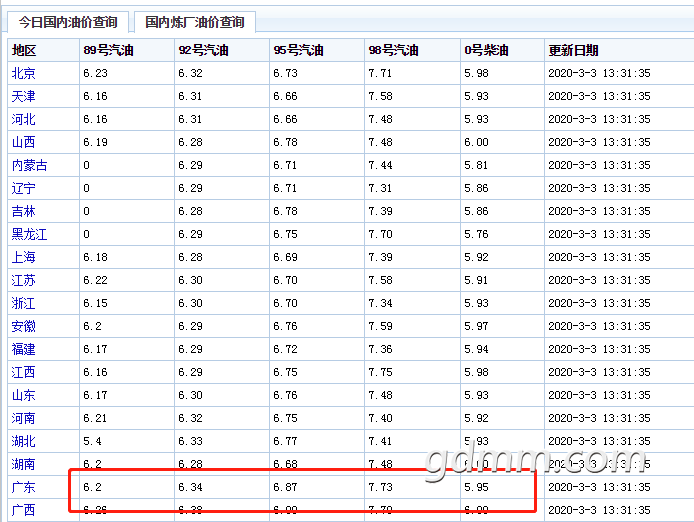694x522 pixels.
Task: Open the 山东 region link
Action: (23, 395)
